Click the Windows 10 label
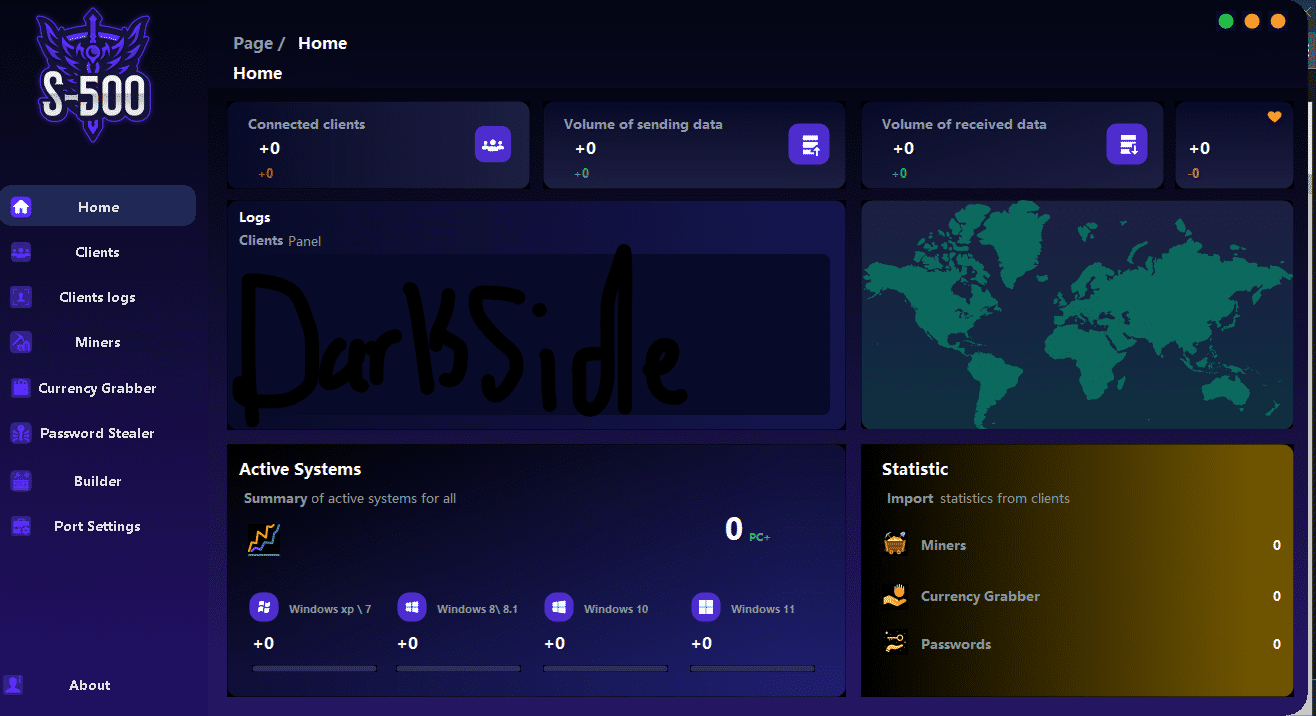Image resolution: width=1316 pixels, height=716 pixels. point(616,609)
